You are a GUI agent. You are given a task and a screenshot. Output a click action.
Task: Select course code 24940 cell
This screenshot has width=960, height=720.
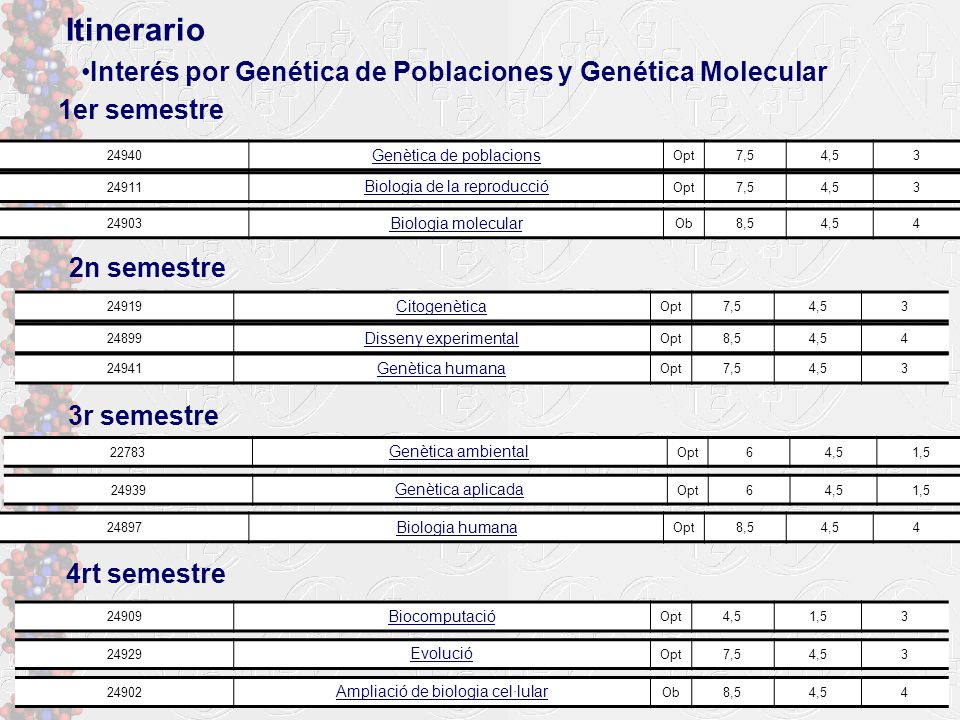[x=124, y=156]
